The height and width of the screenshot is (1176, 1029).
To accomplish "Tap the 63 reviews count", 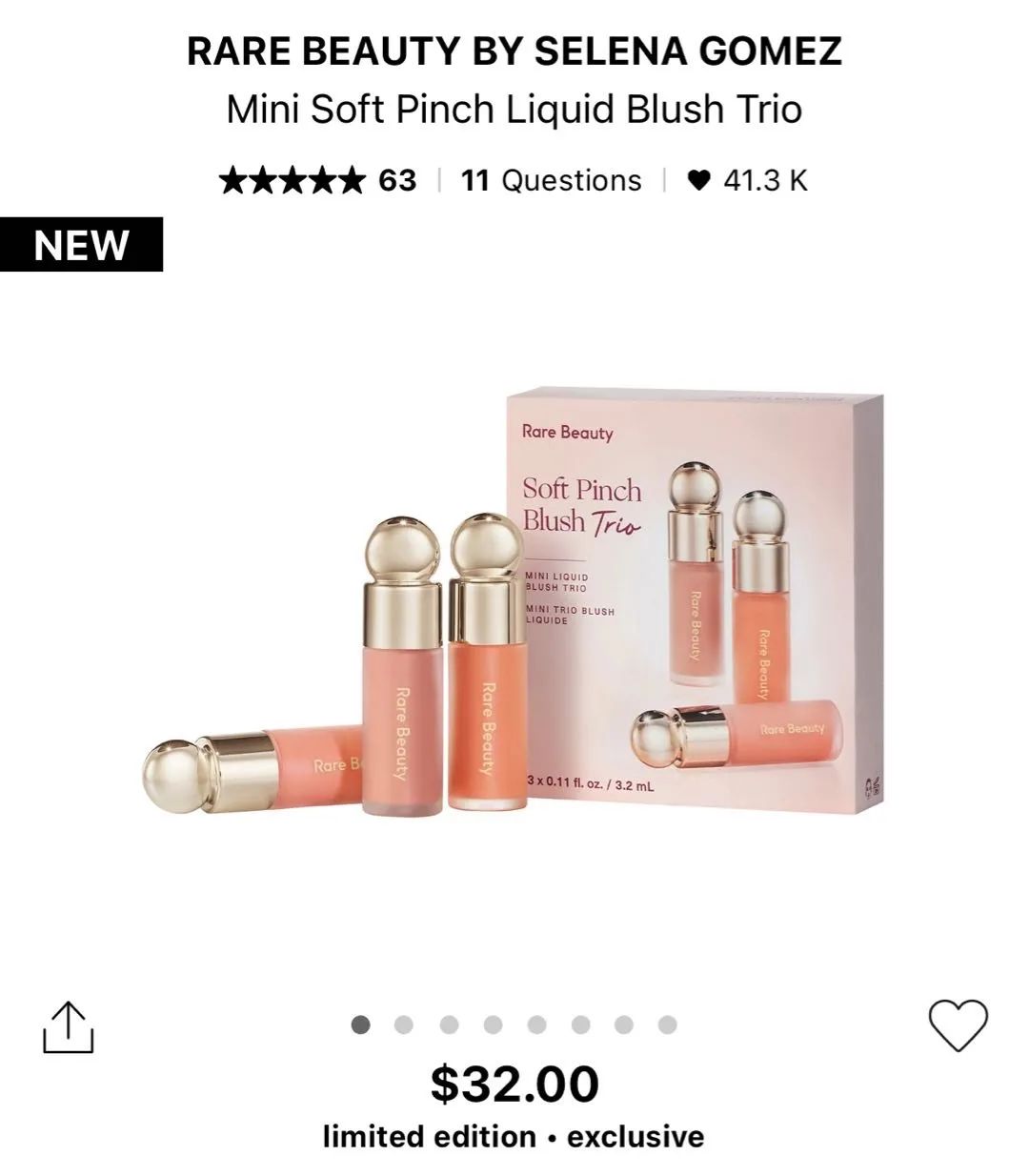I will (397, 179).
